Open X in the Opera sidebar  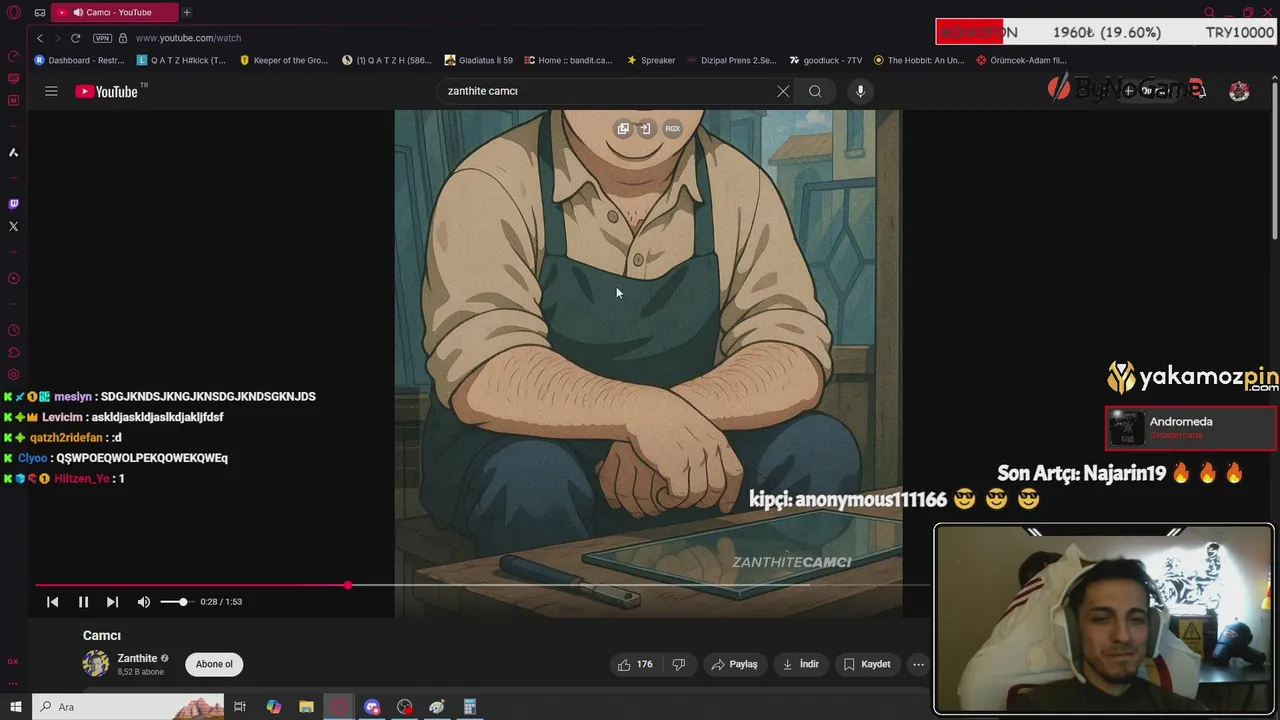click(13, 226)
